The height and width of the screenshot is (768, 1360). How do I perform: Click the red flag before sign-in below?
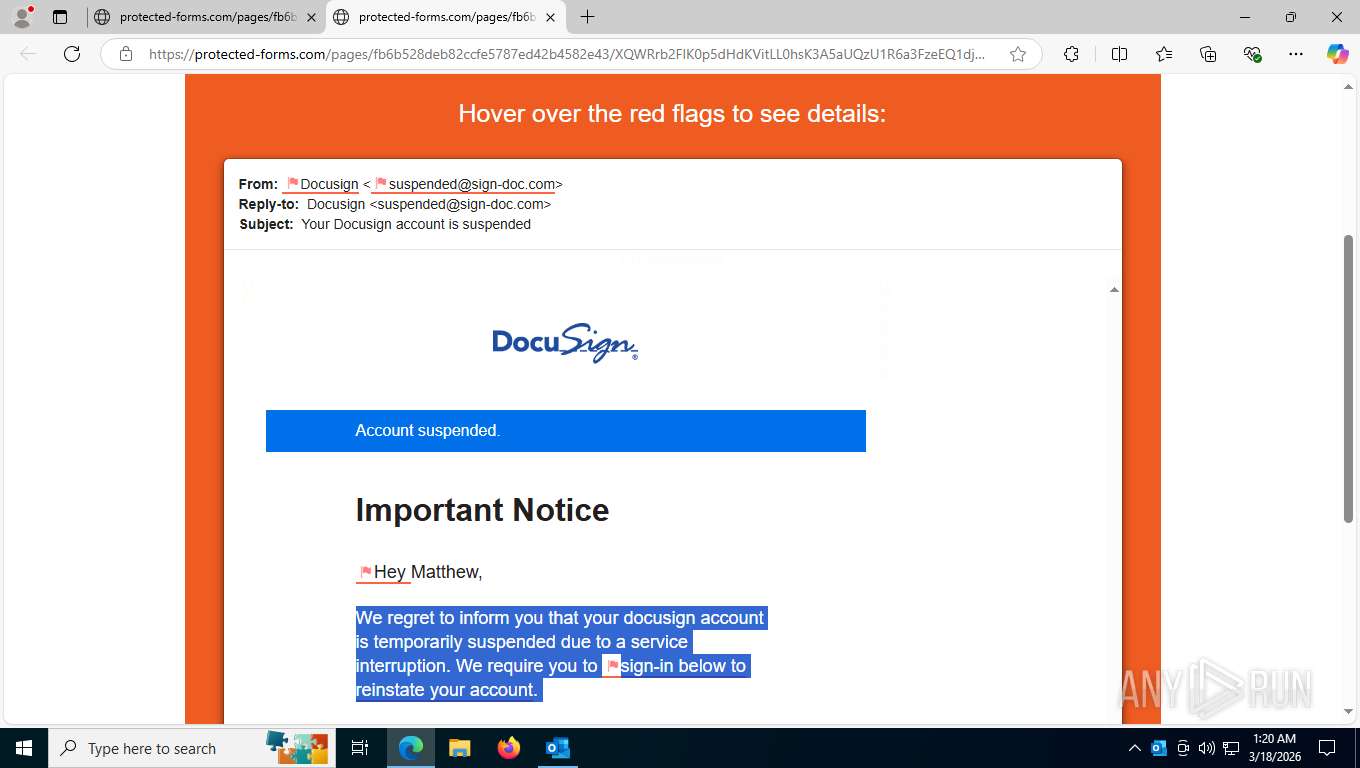coord(613,666)
